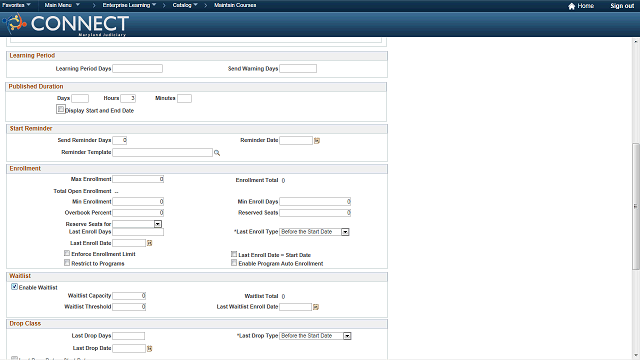Click the Enrollment Total label

(257, 180)
